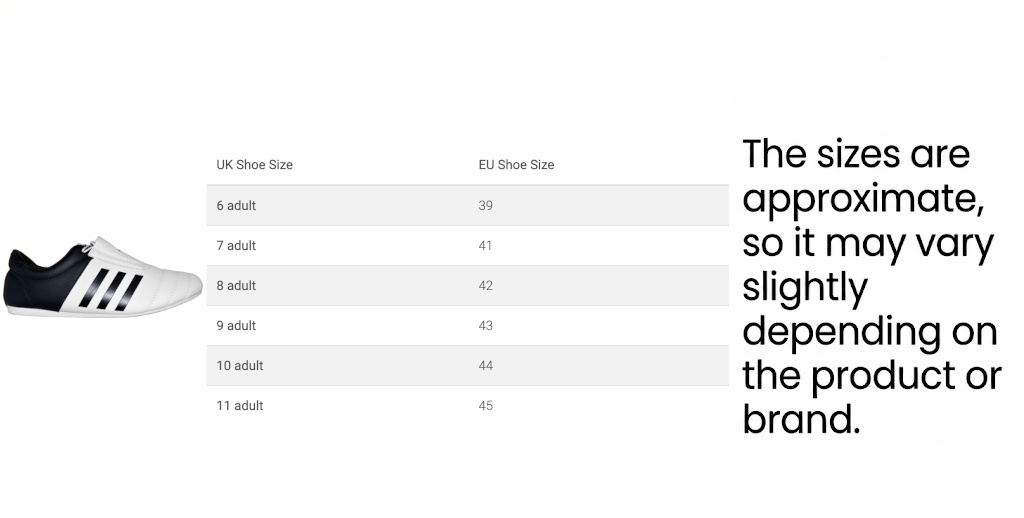
Task: Click the 11 adult row cell
Action: [240, 406]
